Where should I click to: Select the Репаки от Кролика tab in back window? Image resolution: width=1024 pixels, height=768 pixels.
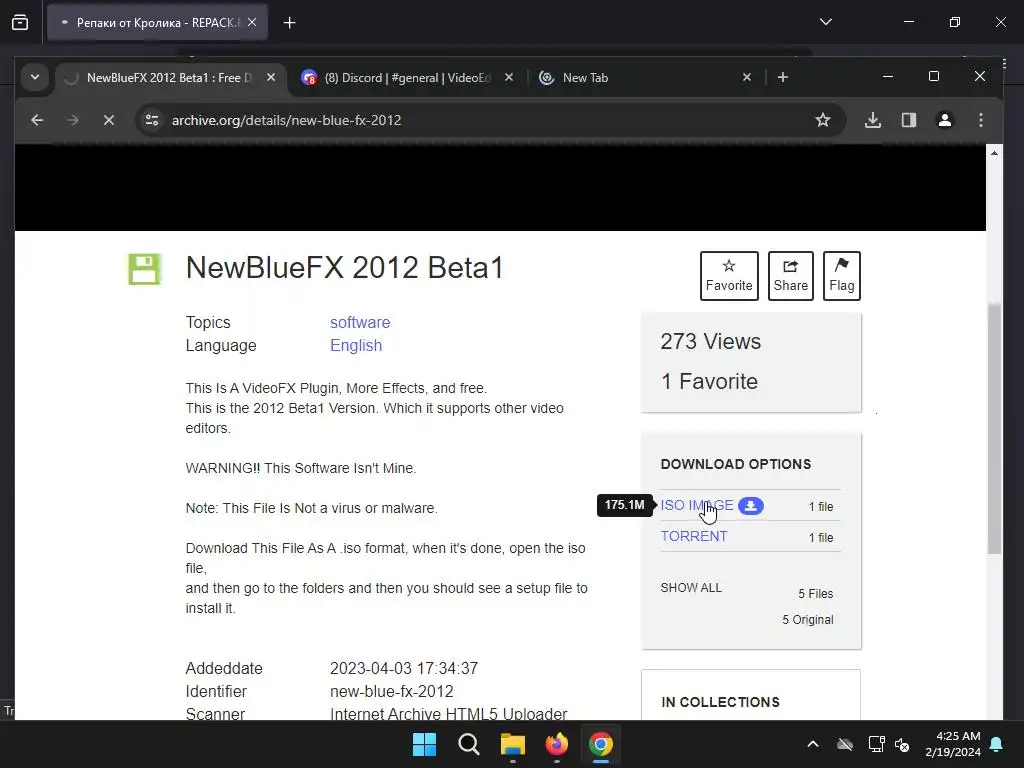tap(157, 23)
